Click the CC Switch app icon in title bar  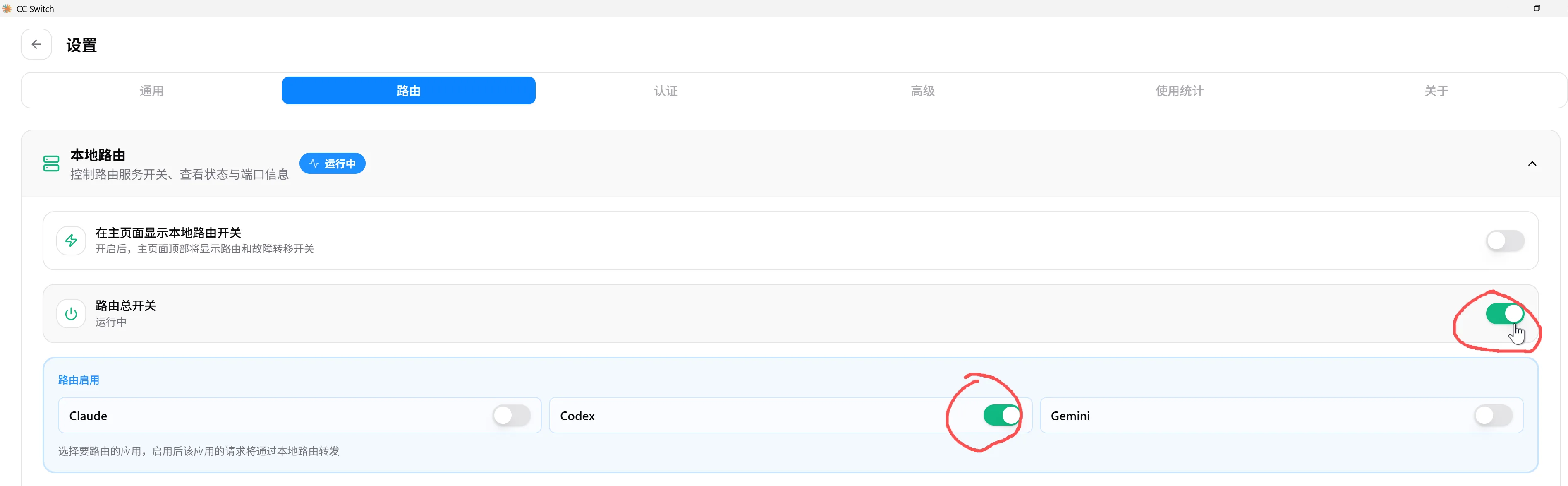click(7, 9)
